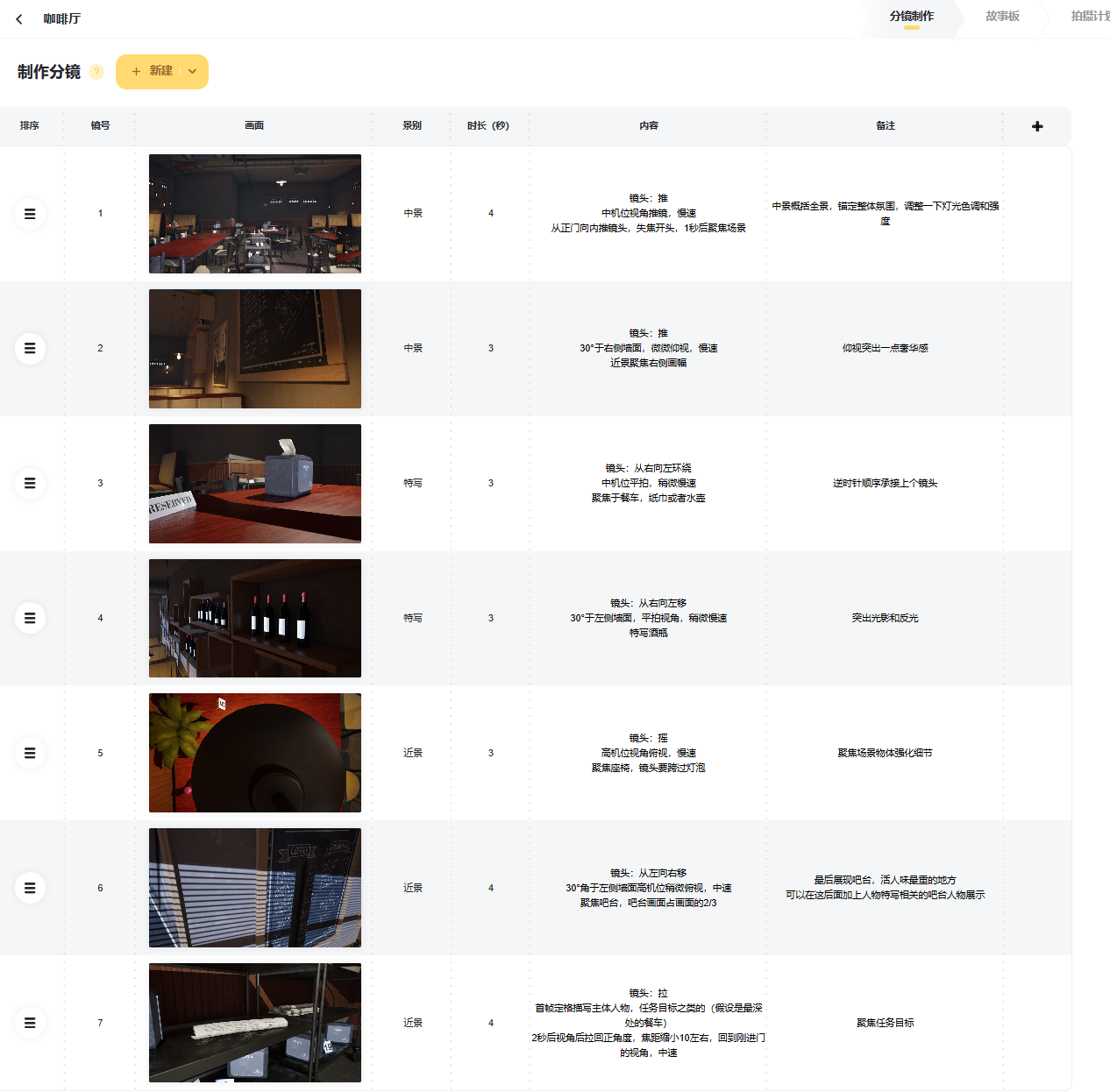Viewport: 1110px width, 1092px height.
Task: Edit shot 2 content about 30°于右侧墙面
Action: [649, 349]
